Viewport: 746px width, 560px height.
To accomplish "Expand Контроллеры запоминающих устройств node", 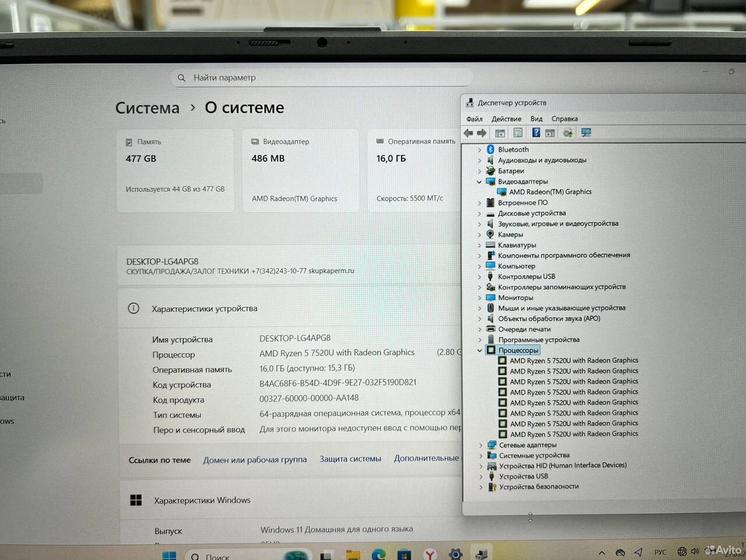I will click(480, 287).
